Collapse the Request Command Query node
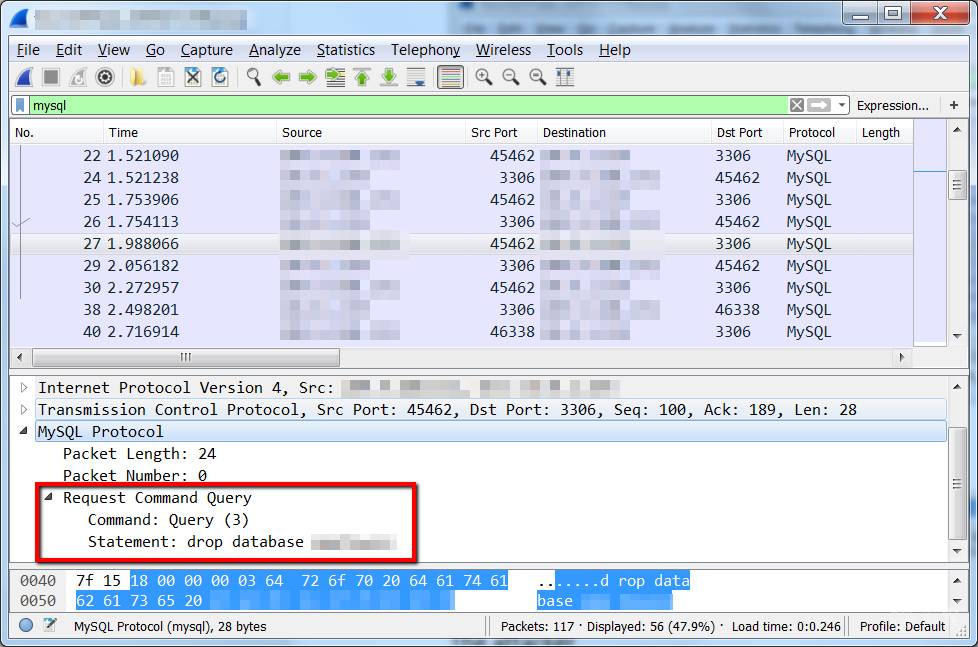This screenshot has height=647, width=978. tap(49, 497)
